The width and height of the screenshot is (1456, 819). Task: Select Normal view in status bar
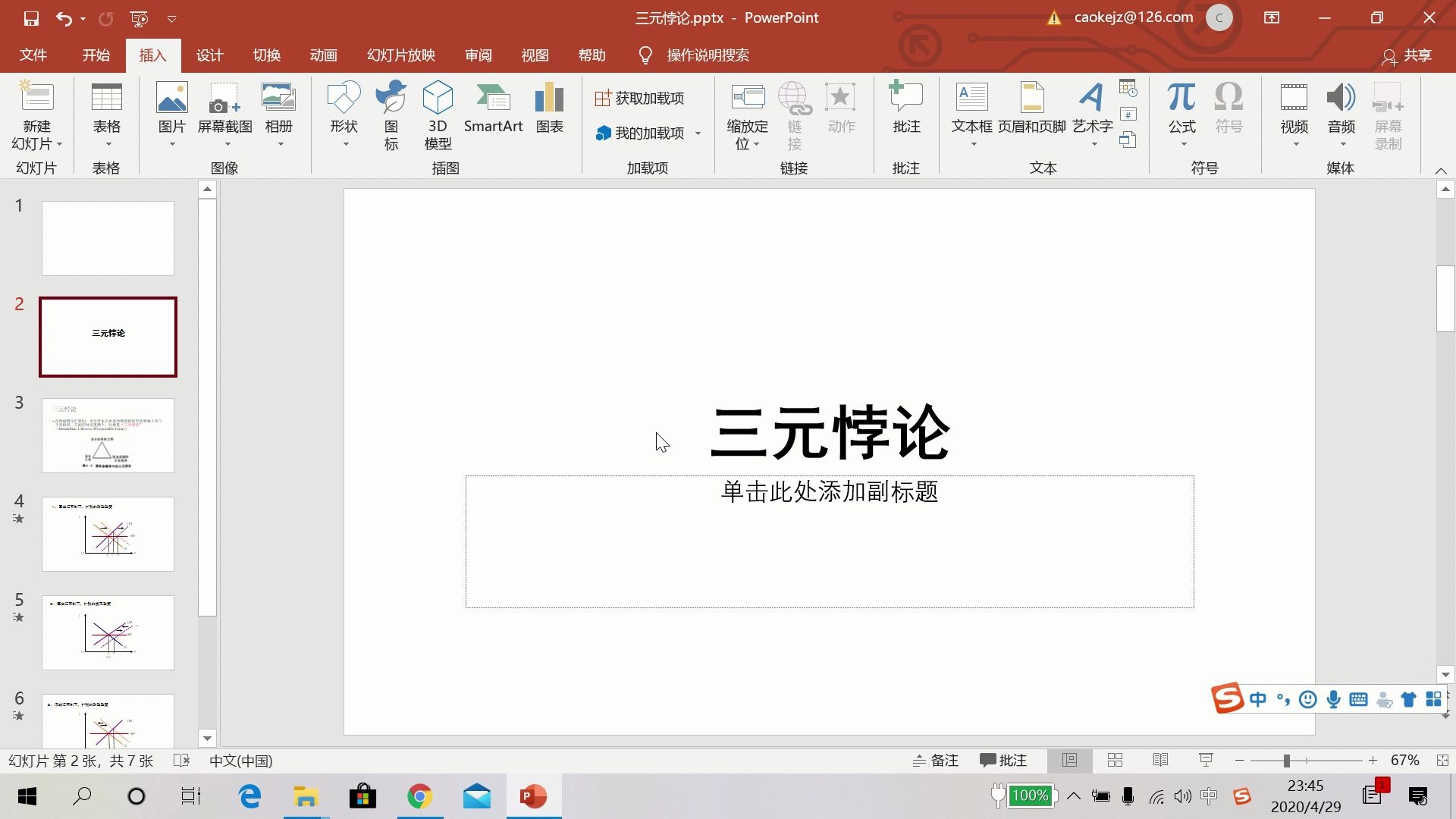click(1069, 760)
